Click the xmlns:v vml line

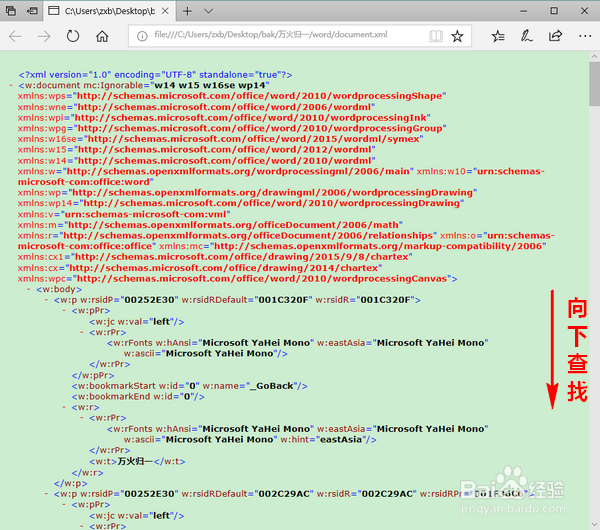[124, 214]
